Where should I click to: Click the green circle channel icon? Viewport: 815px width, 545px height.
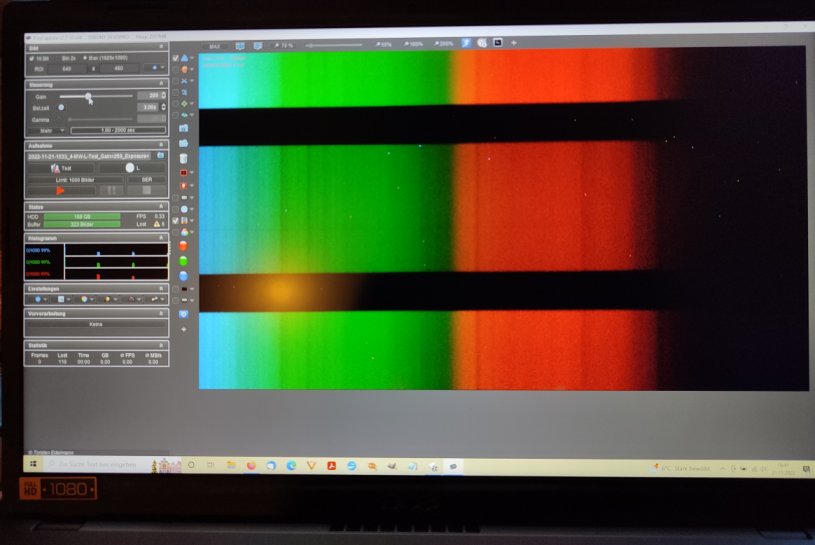click(x=183, y=260)
